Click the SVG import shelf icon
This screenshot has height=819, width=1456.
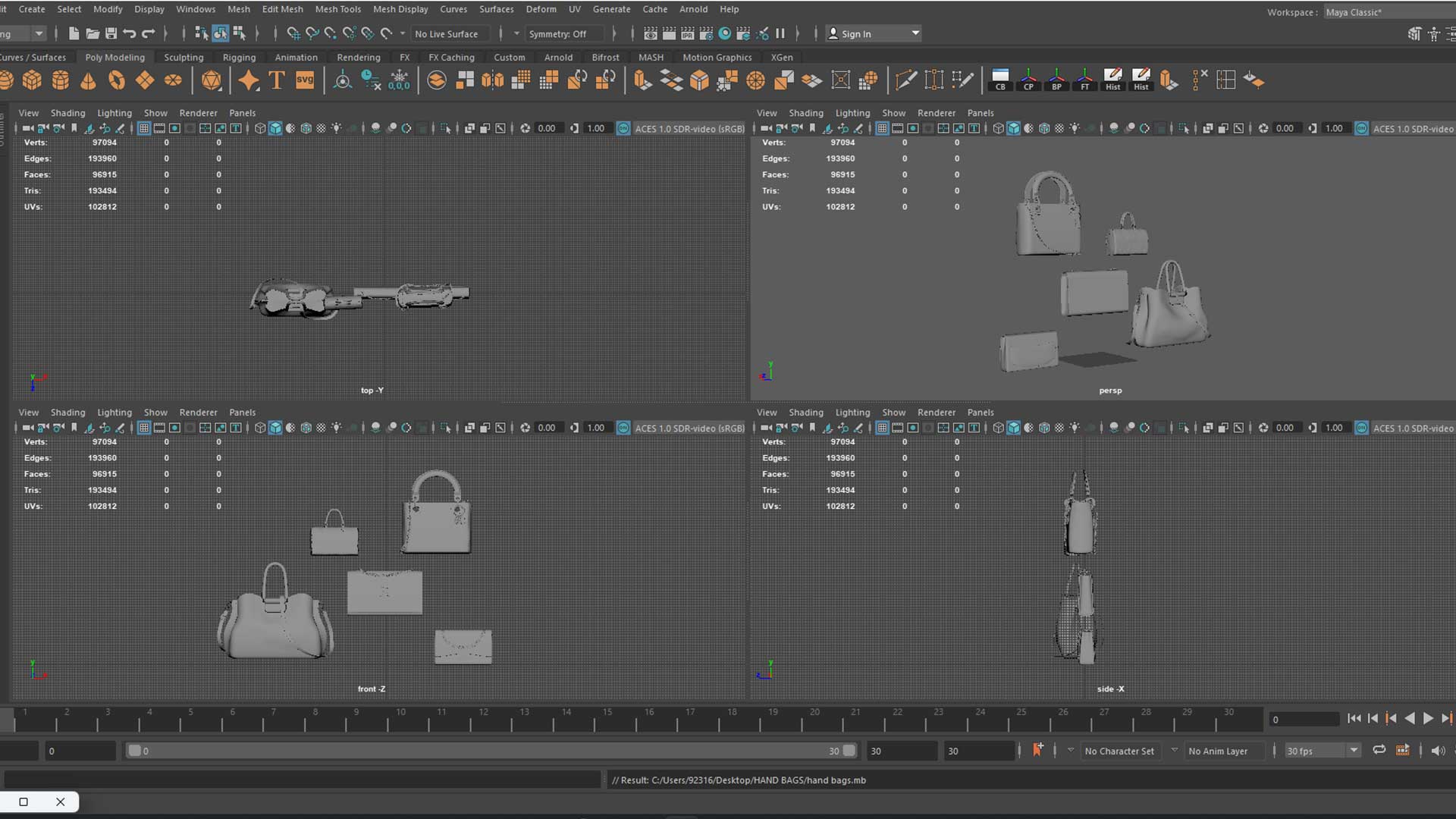(304, 80)
